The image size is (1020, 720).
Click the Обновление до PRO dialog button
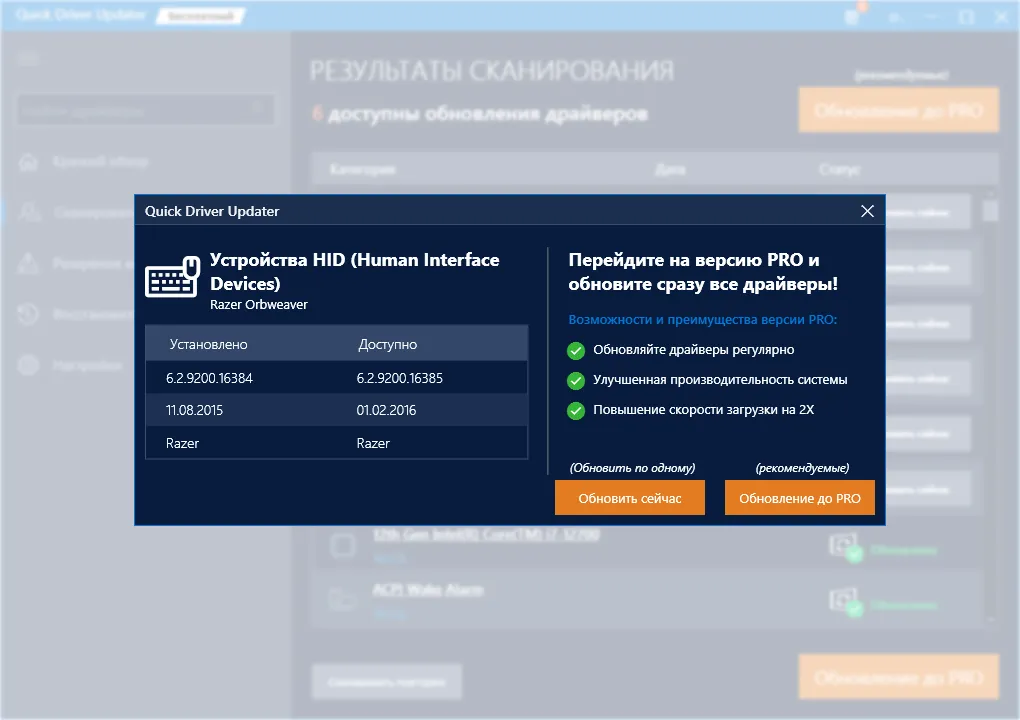click(x=799, y=498)
